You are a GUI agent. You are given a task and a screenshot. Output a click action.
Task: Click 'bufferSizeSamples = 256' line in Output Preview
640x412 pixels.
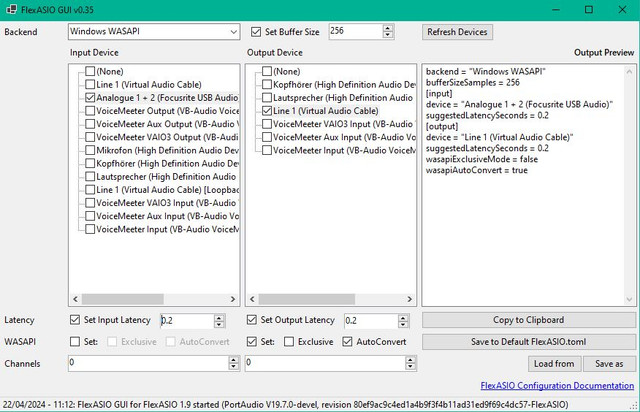pyautogui.click(x=473, y=82)
